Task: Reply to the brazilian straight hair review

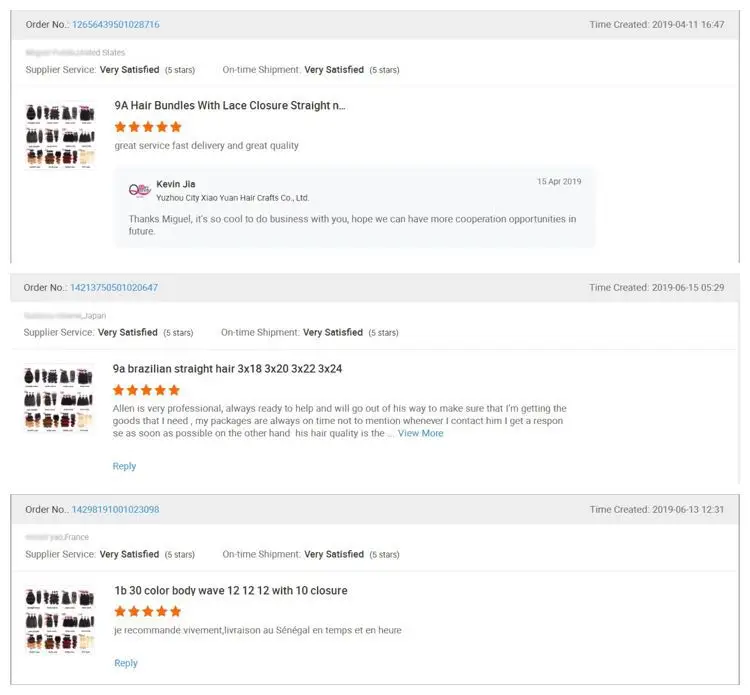Action: pyautogui.click(x=124, y=466)
